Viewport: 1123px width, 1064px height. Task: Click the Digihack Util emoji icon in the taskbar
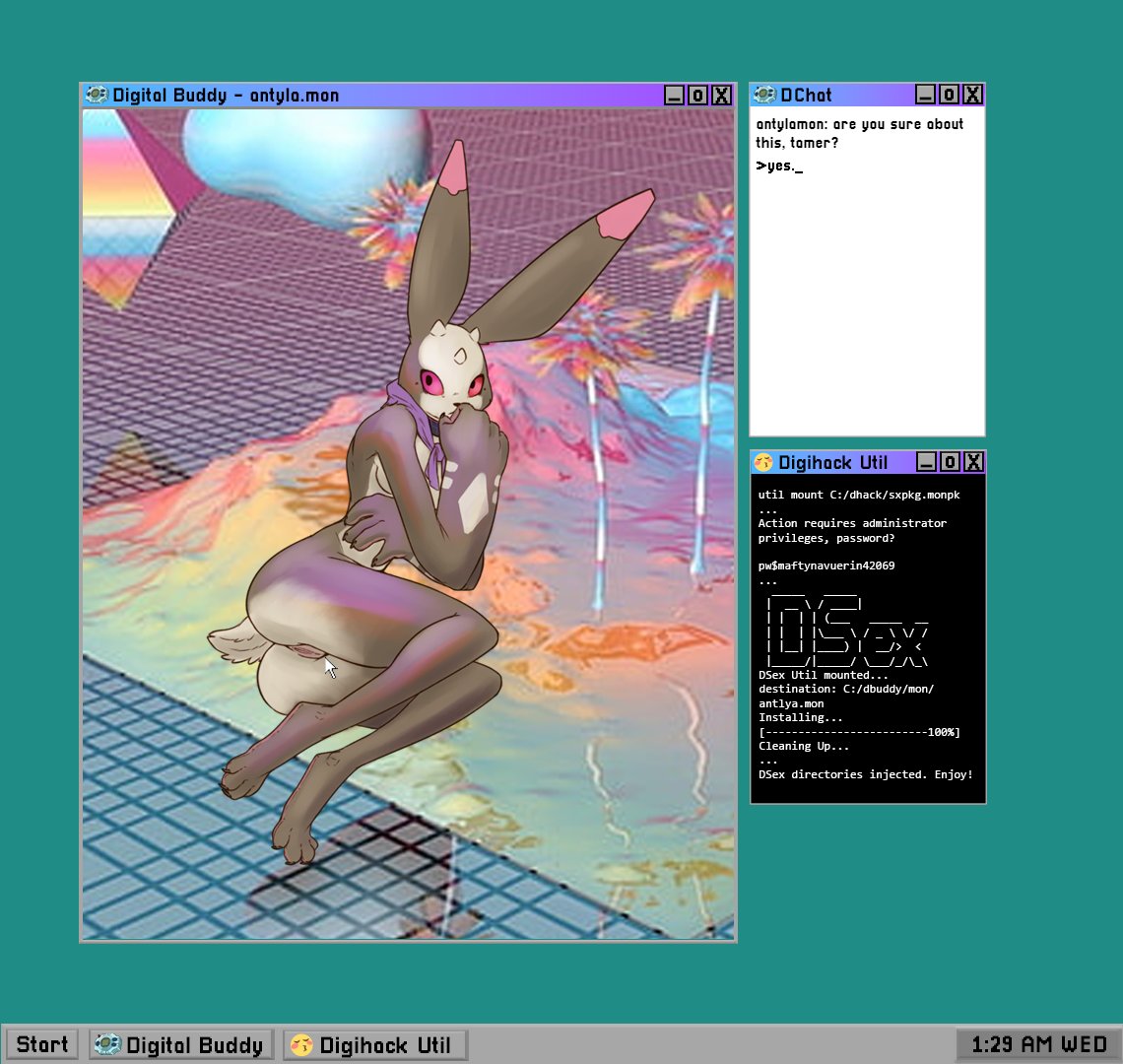pos(302,1045)
